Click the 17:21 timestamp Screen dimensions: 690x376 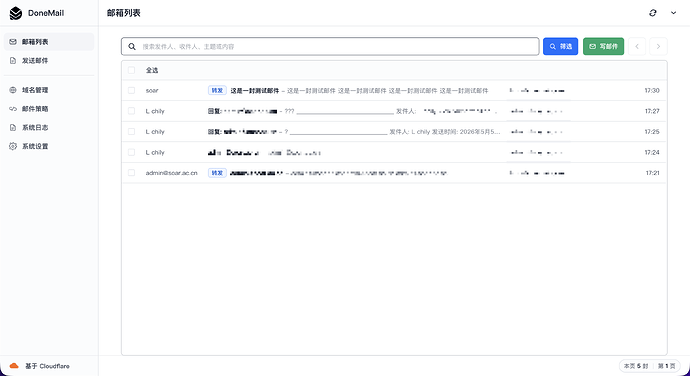tap(653, 173)
